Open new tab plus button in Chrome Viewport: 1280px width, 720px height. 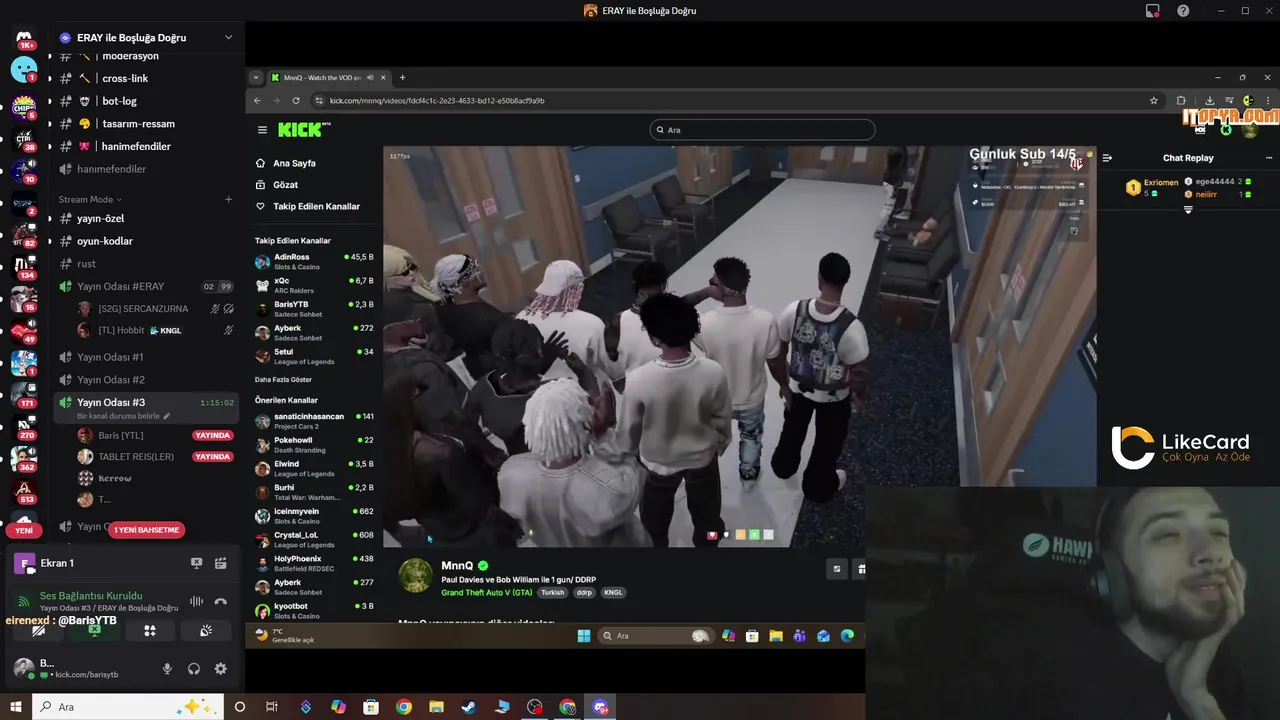402,77
